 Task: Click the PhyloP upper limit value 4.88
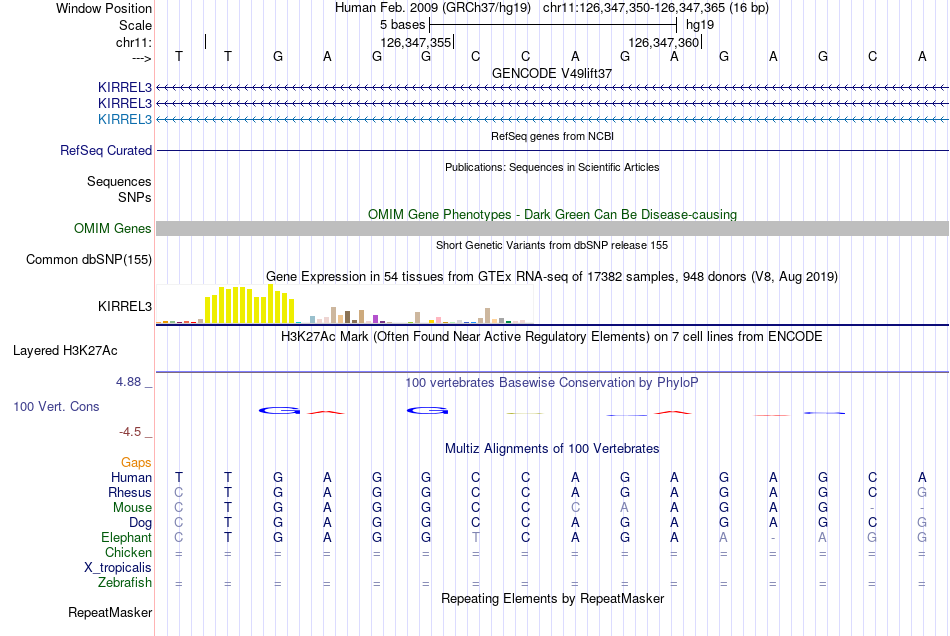click(x=128, y=382)
